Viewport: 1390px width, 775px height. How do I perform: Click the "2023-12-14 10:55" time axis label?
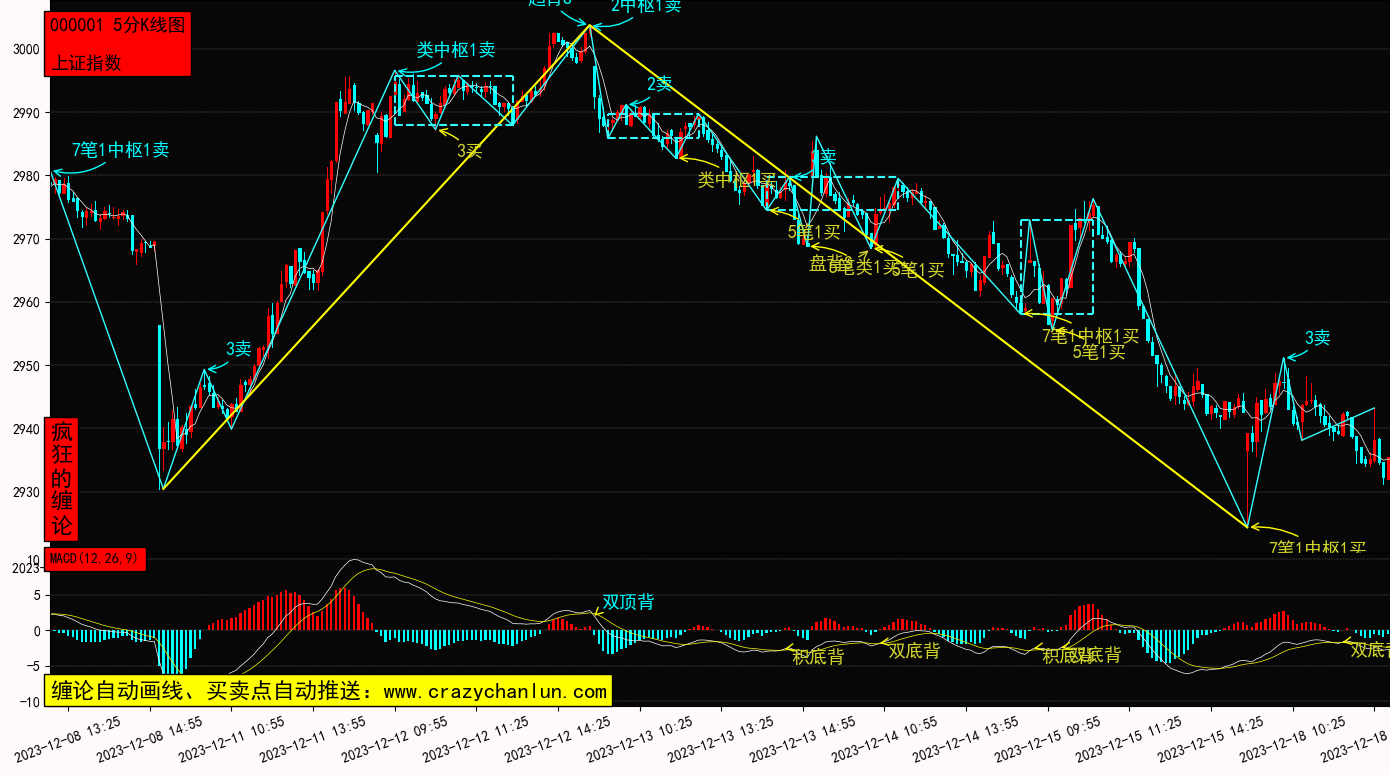(885, 739)
